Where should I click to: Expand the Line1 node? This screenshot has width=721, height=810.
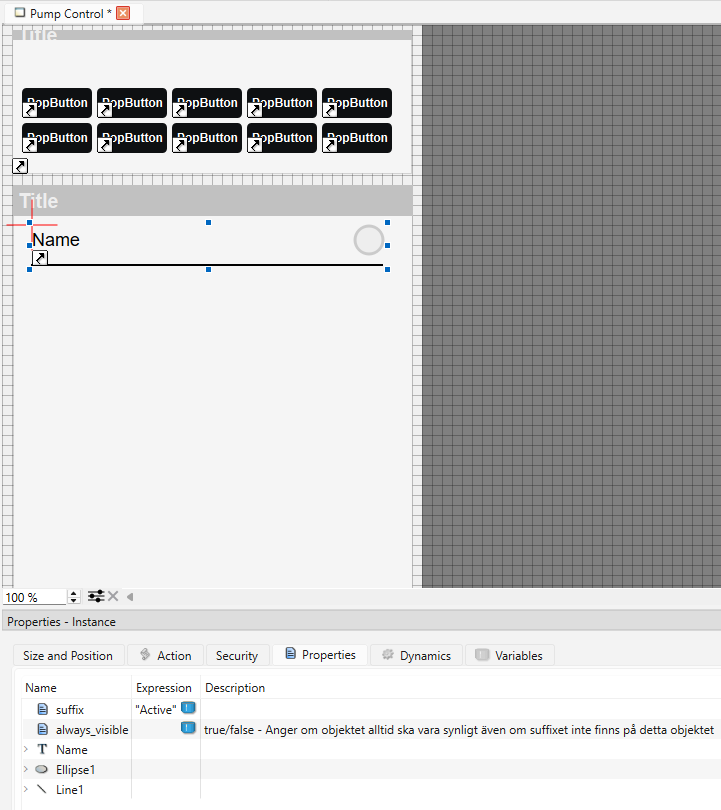tap(26, 790)
